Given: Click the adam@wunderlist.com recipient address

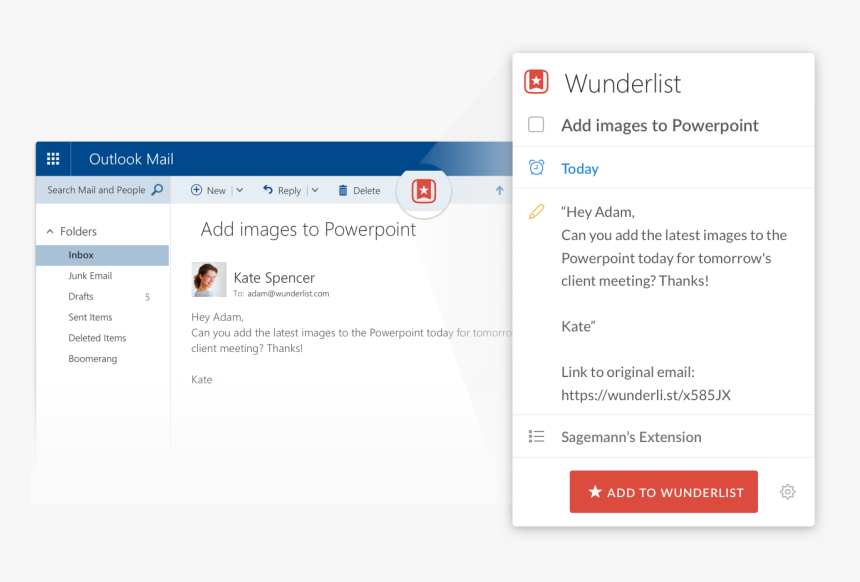Looking at the screenshot, I should click(288, 293).
